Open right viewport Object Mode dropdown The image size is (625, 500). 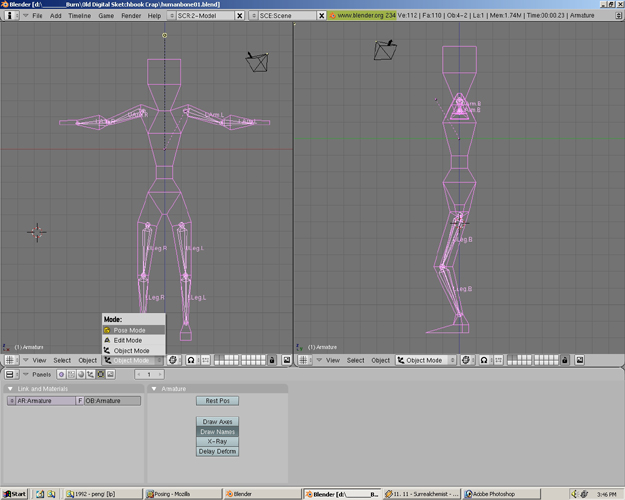point(426,360)
